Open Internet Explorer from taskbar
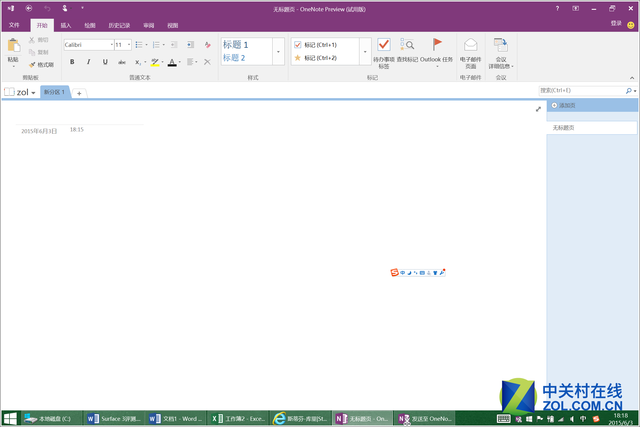 (x=301, y=418)
